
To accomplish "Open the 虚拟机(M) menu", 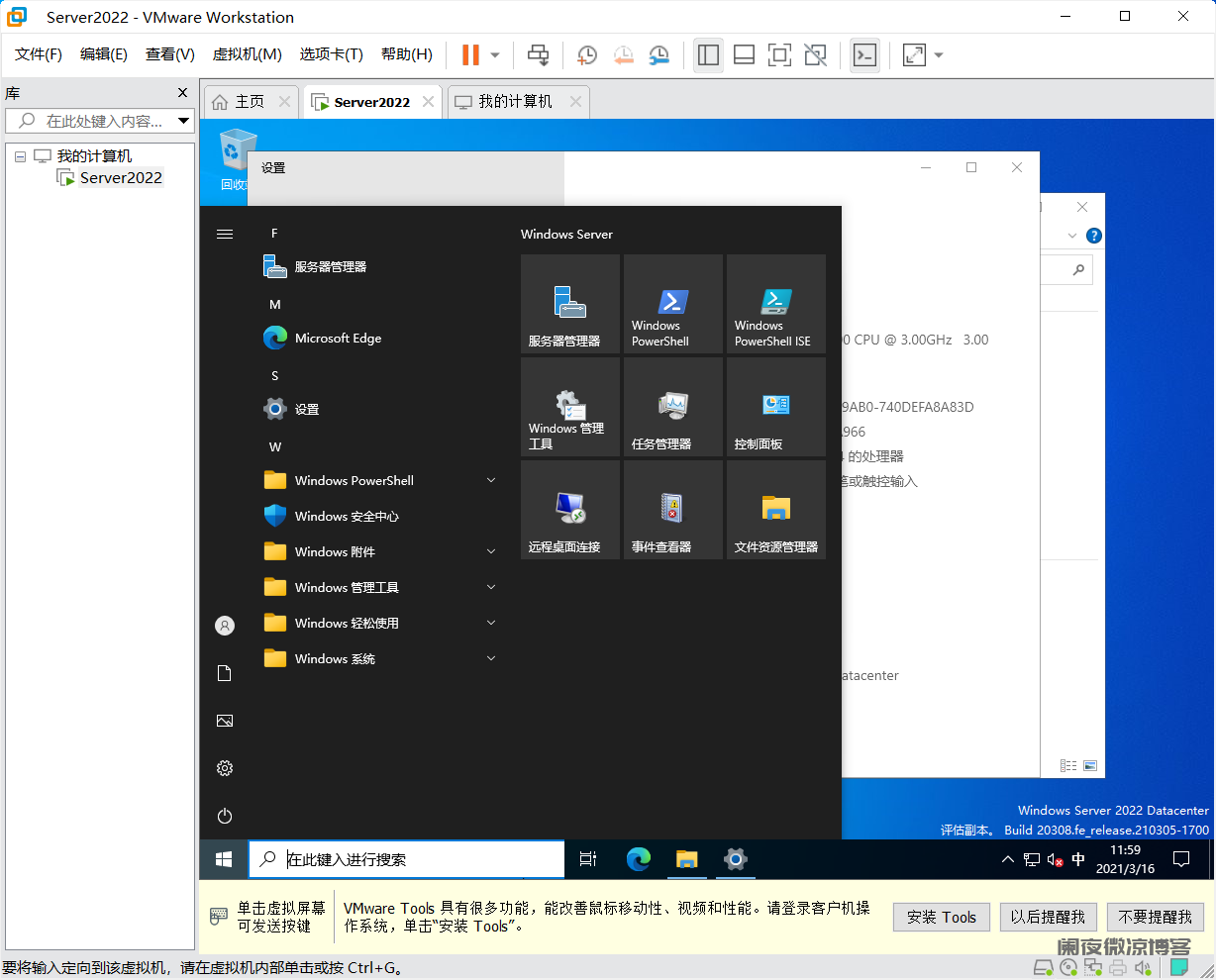I will point(248,54).
